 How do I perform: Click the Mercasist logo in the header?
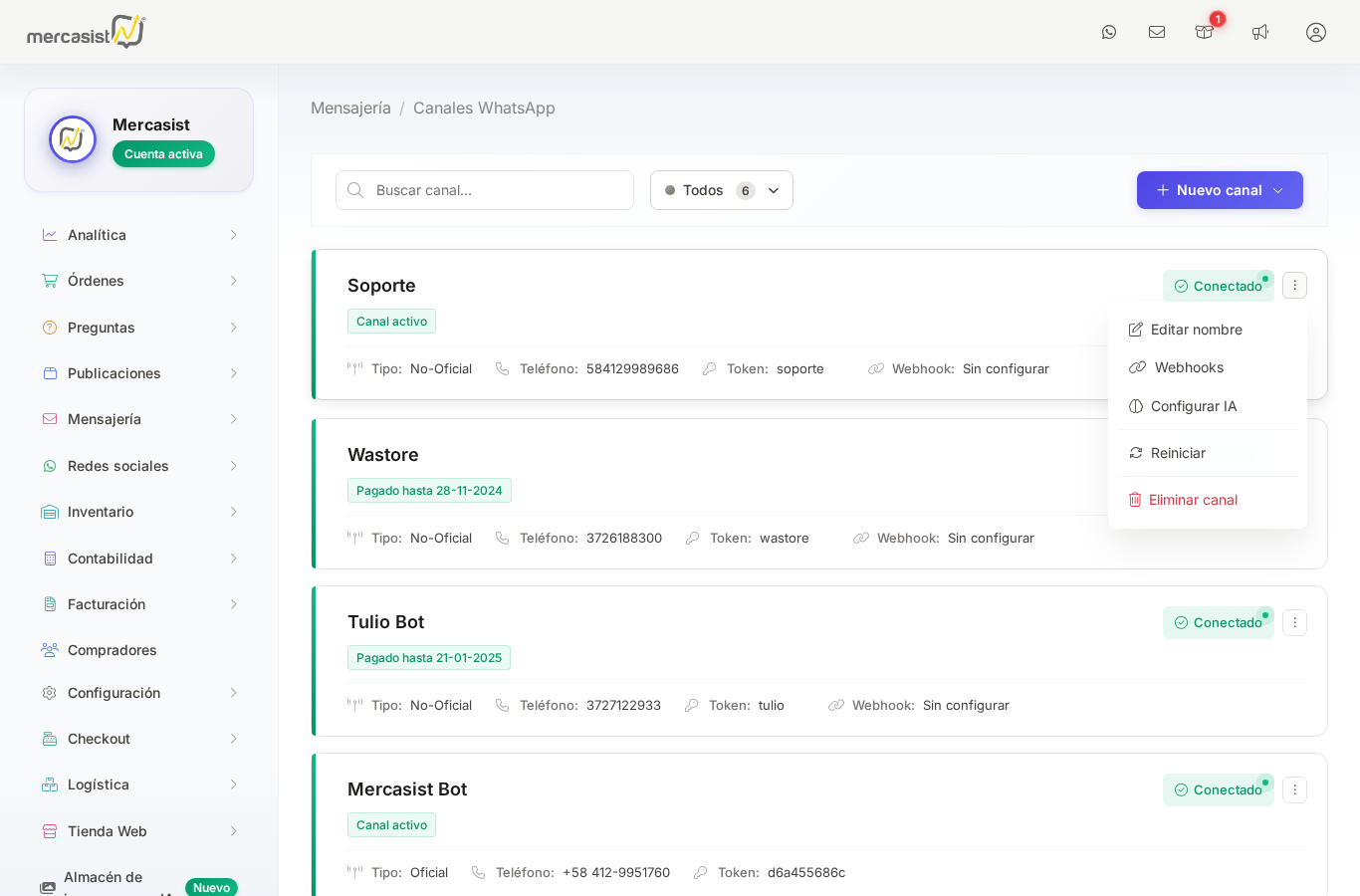[x=87, y=32]
